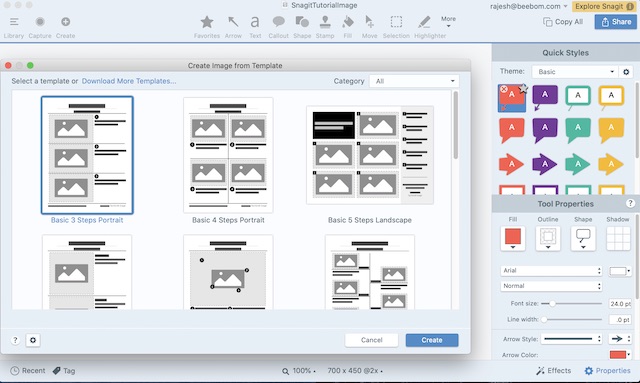Toggle the Effects panel
Screen dimensions: 640x383
[x=553, y=371]
